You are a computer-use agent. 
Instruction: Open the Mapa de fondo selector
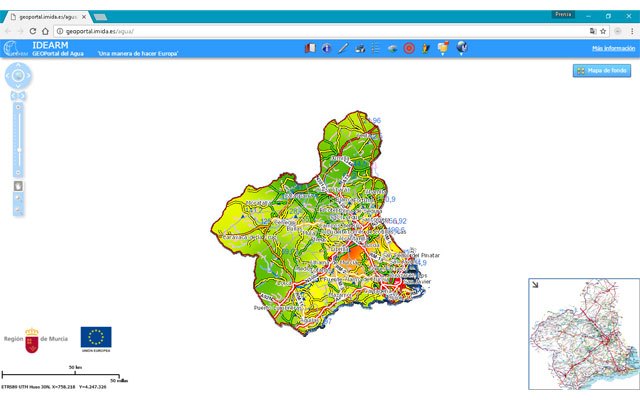pyautogui.click(x=601, y=71)
